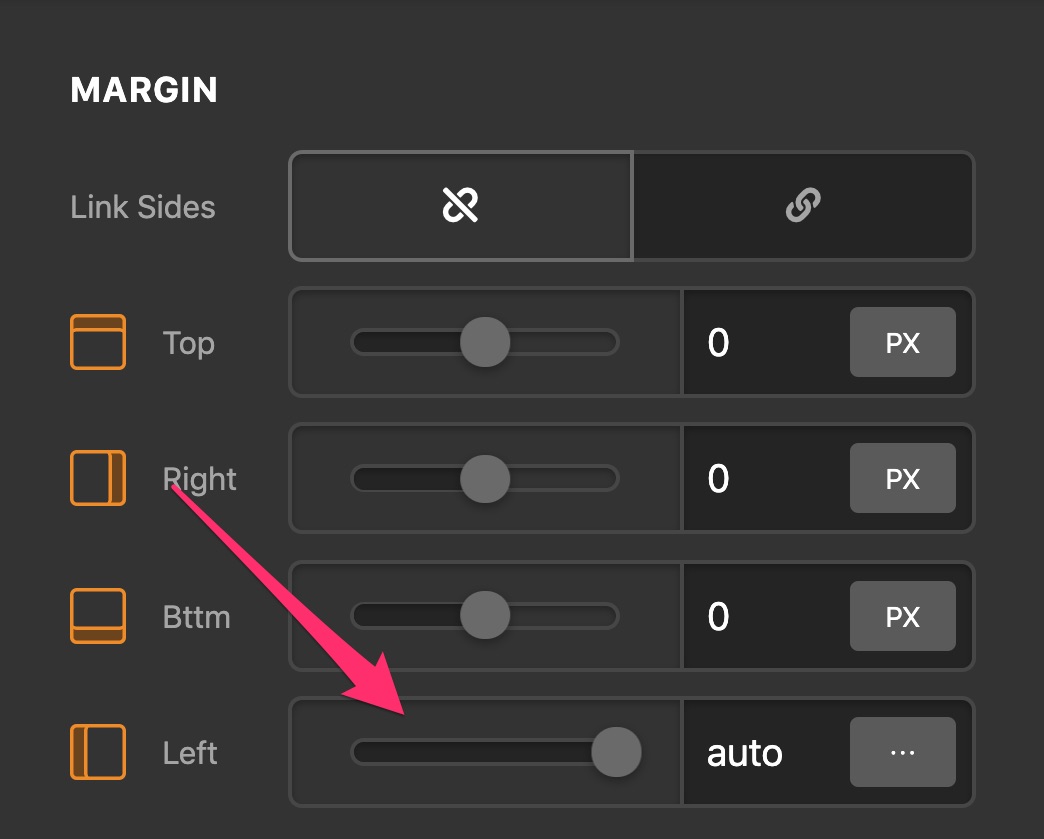
Task: Click the Top margin side icon
Action: (x=98, y=342)
